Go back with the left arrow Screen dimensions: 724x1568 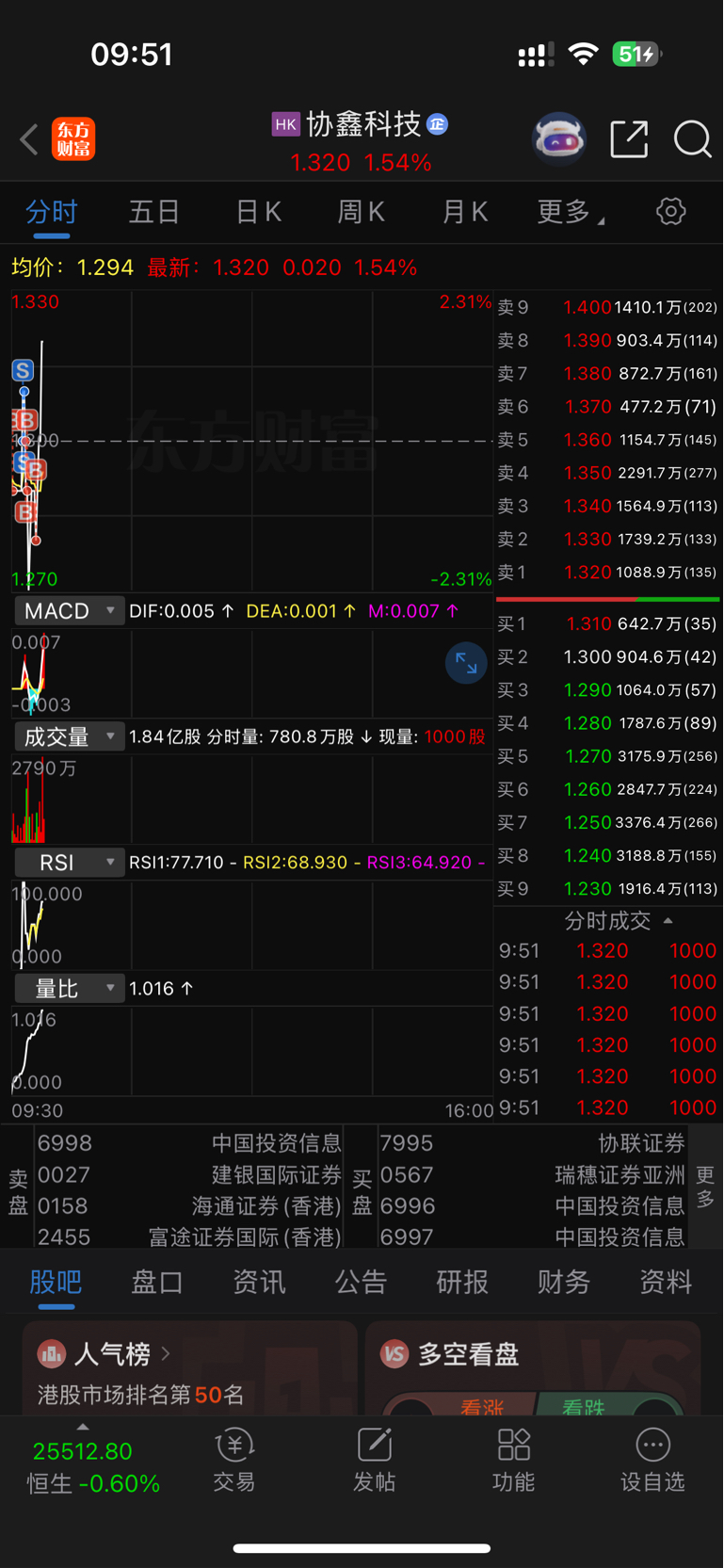(x=29, y=139)
